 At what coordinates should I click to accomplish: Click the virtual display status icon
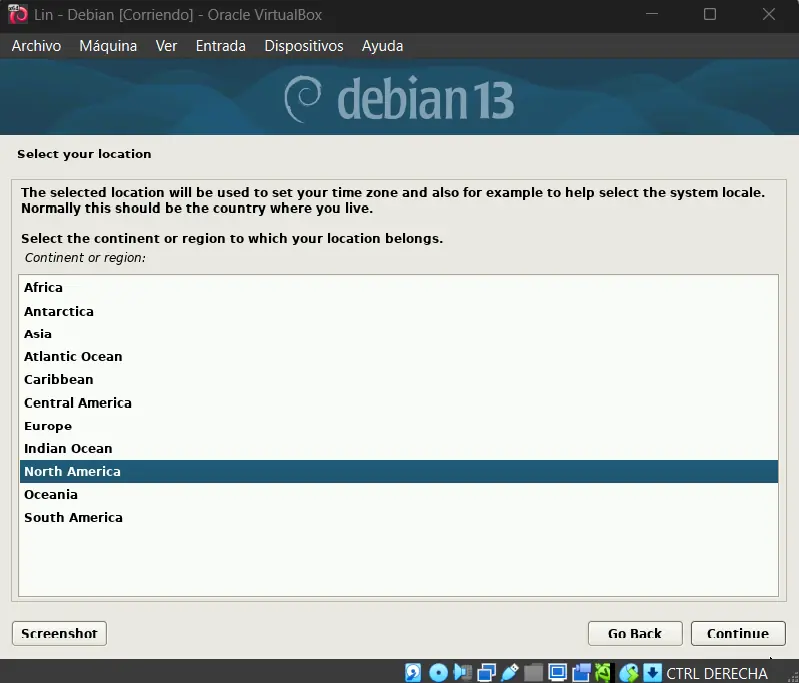click(x=557, y=672)
